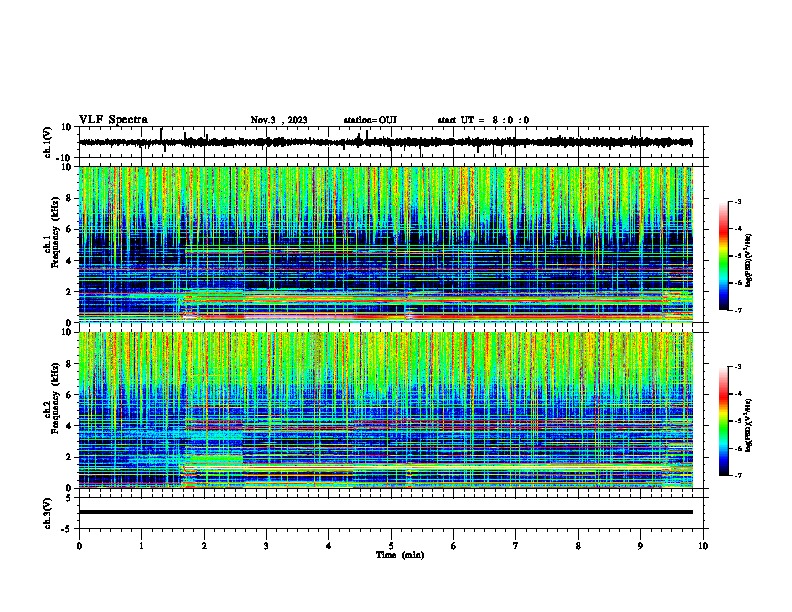Click the 'VLF Spectra' title text
The image size is (792, 612).
(113, 119)
